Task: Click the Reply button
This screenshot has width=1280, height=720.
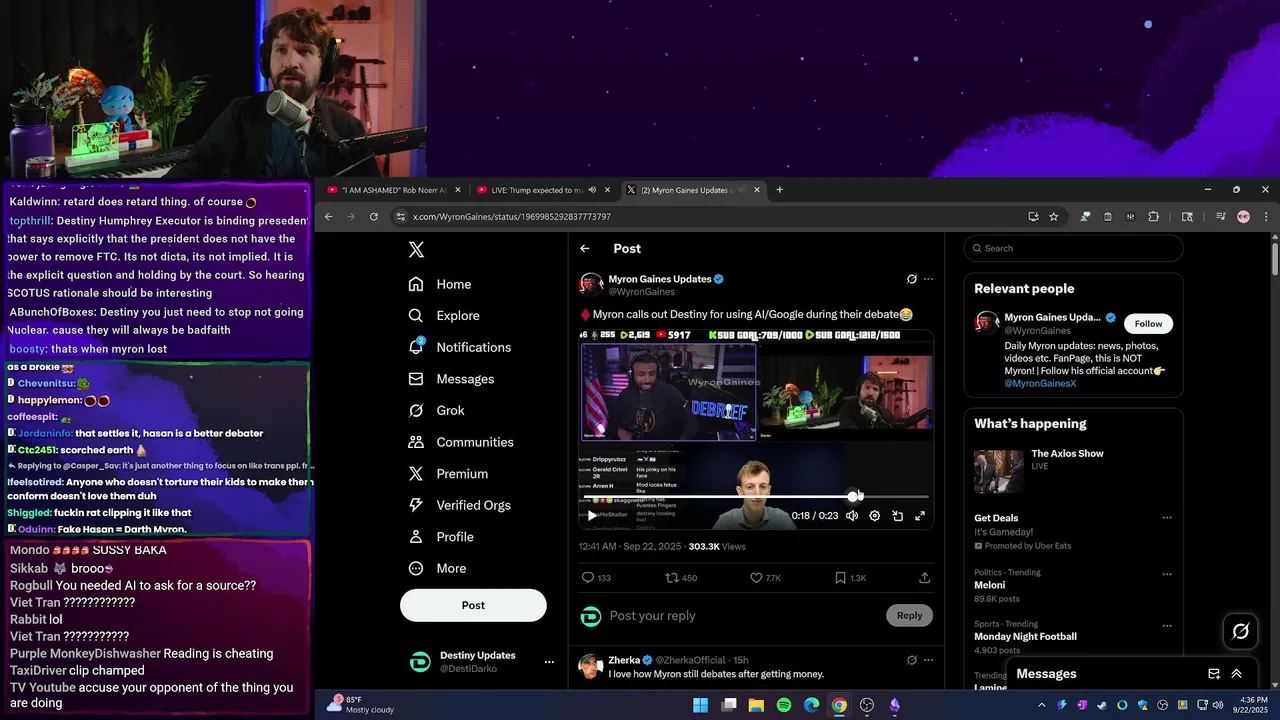Action: pyautogui.click(x=909, y=616)
